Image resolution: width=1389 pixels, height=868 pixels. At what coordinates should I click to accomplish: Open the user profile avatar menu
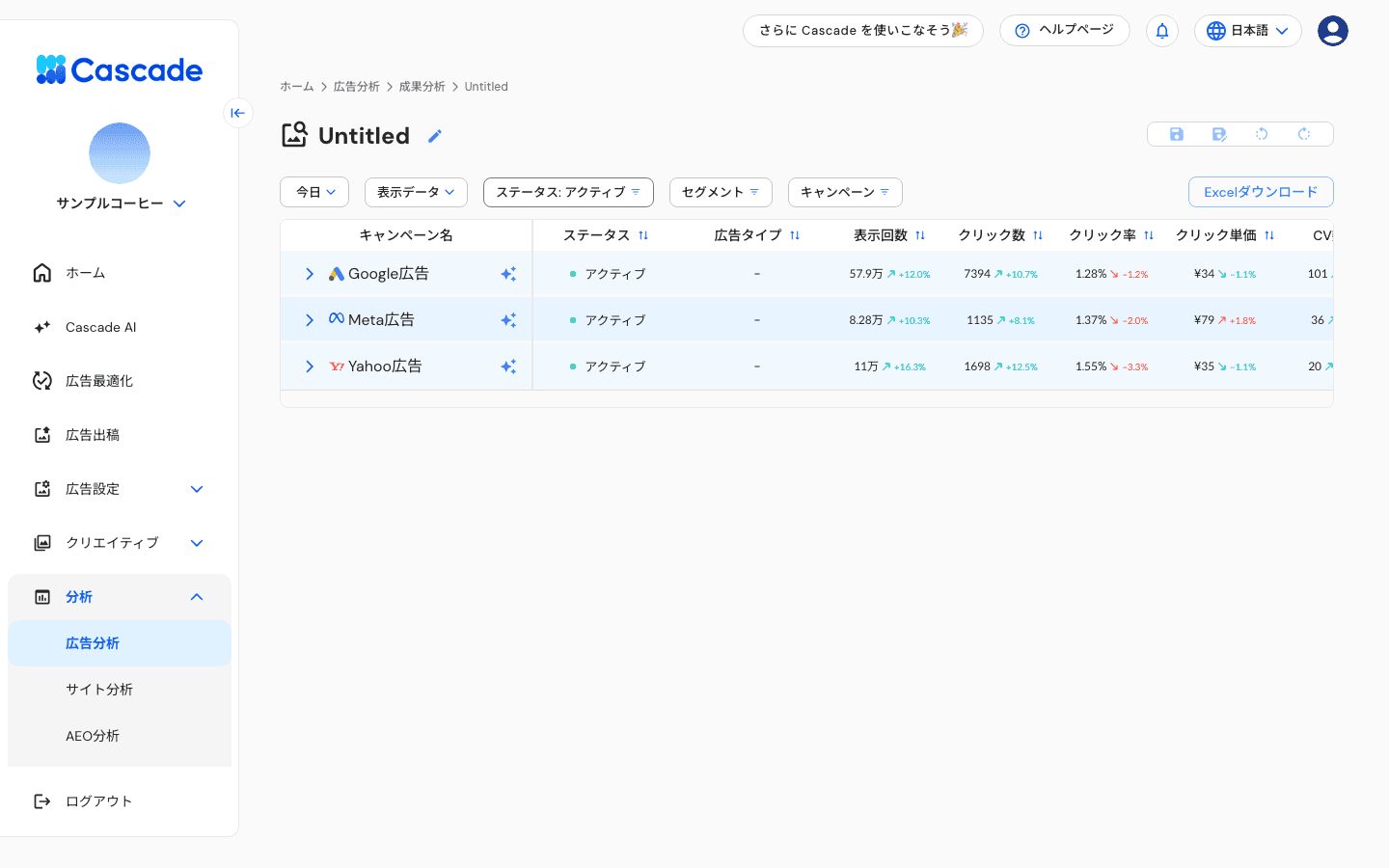point(1333,31)
